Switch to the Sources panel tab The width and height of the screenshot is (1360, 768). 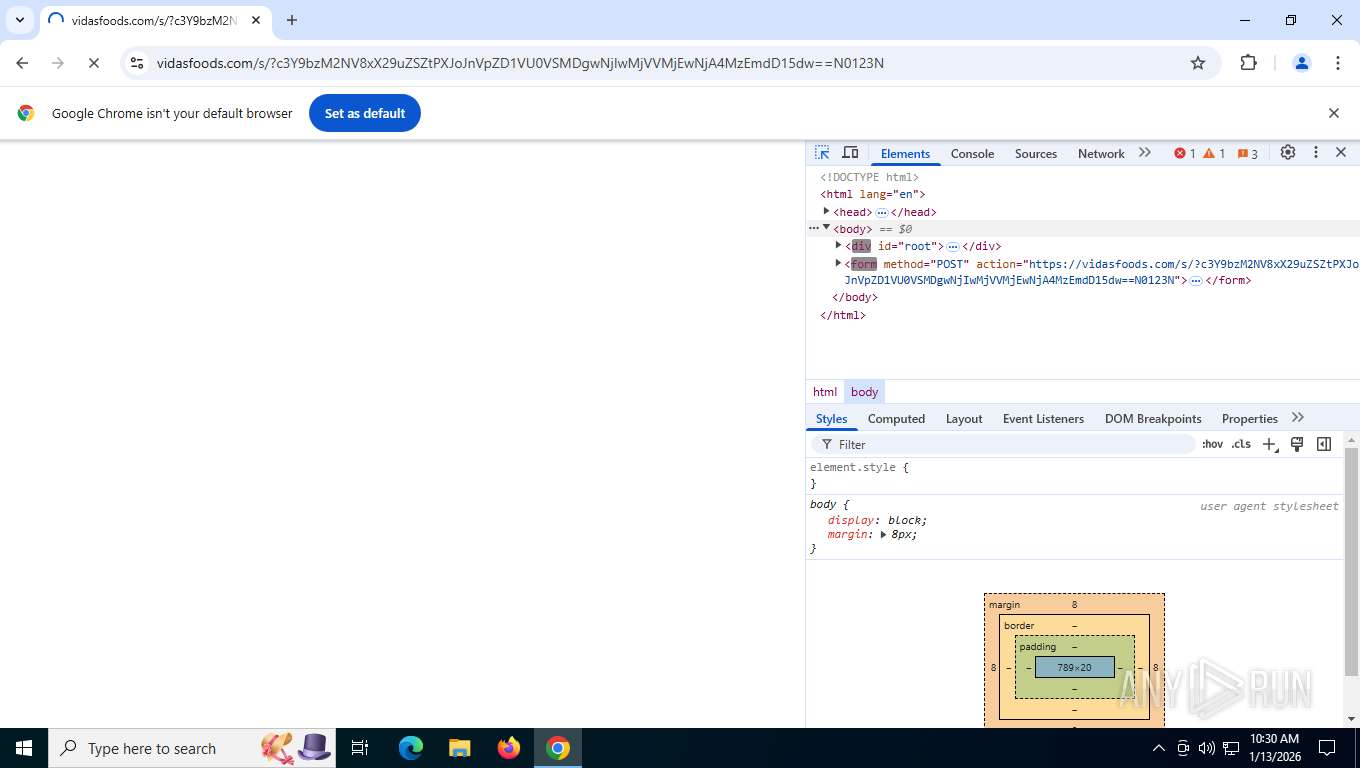pyautogui.click(x=1035, y=154)
